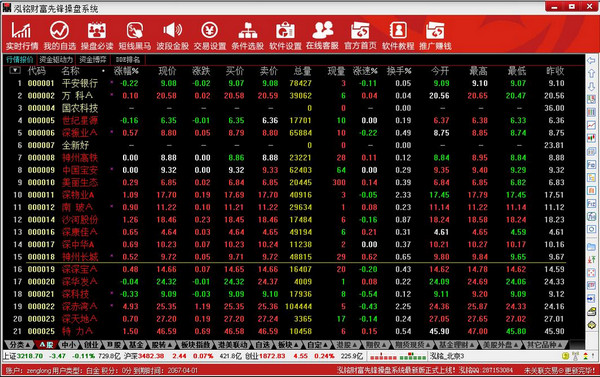Click the 创业 index value 1872.83
Screen dimensions: 600x377
click(272, 356)
